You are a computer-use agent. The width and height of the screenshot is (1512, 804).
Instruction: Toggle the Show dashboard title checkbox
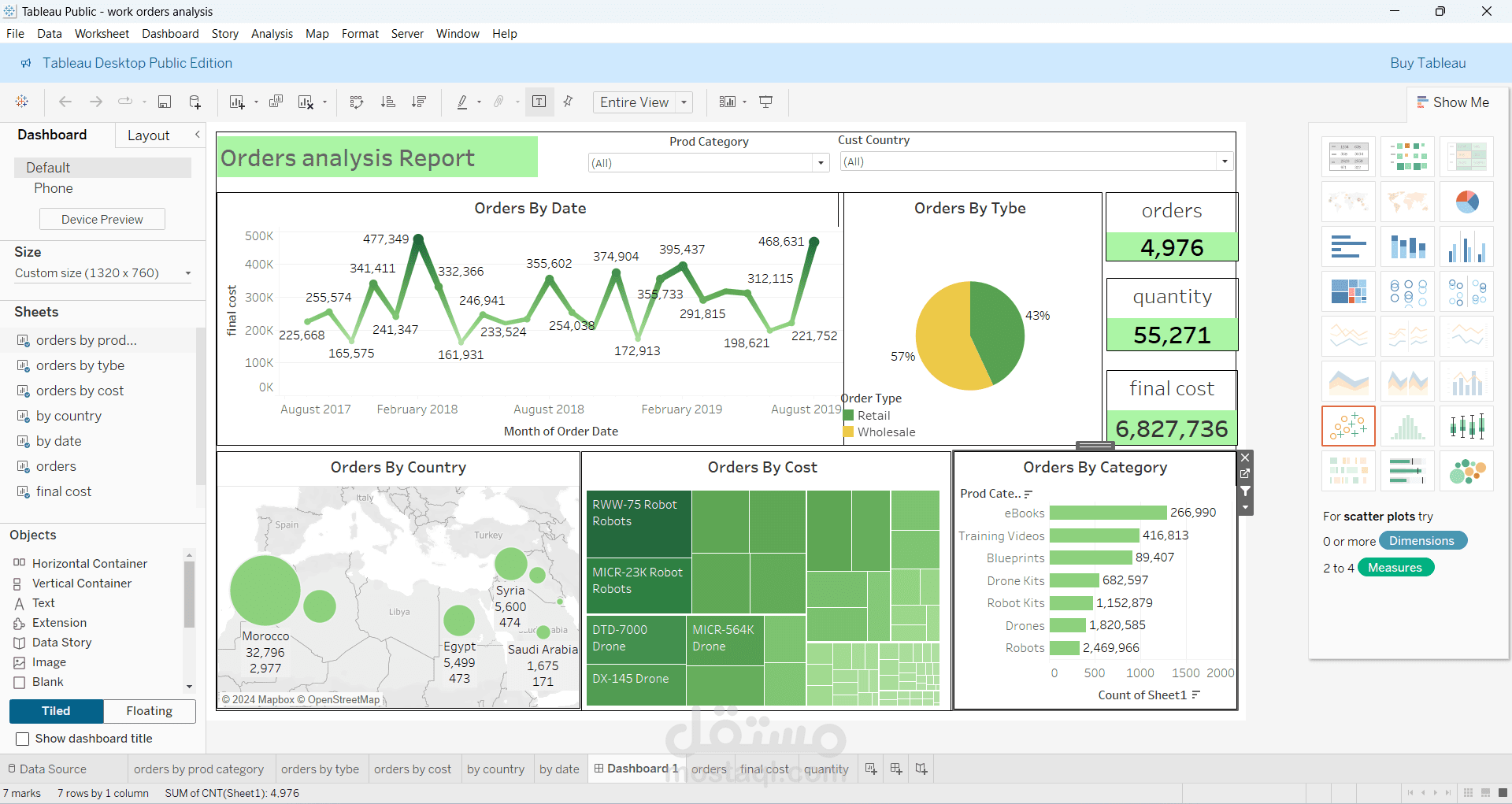(x=23, y=739)
